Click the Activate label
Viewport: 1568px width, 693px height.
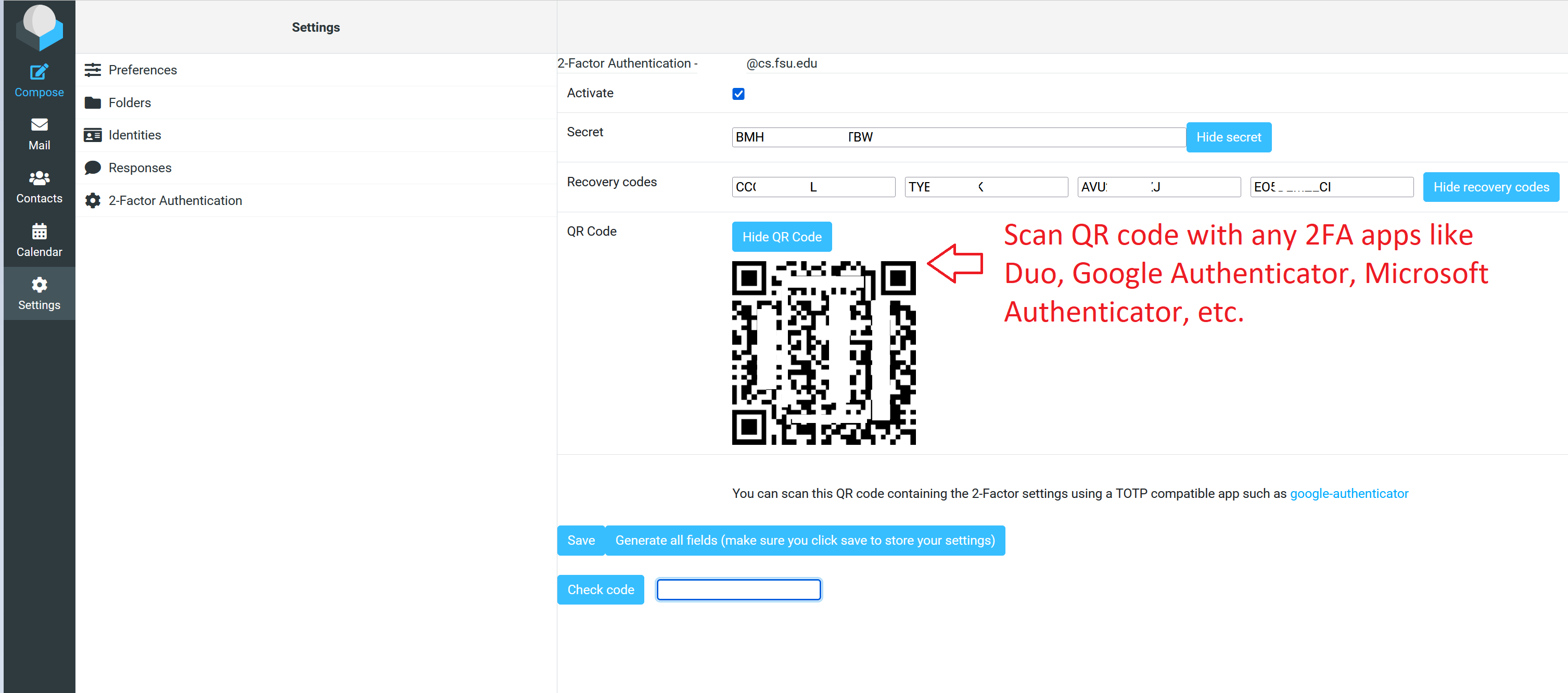tap(590, 93)
